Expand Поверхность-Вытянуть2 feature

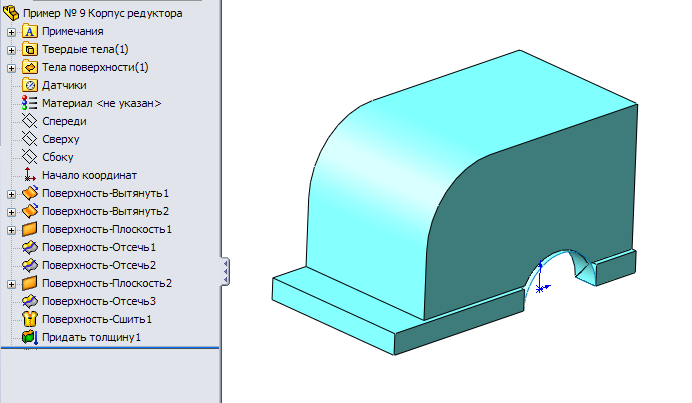tap(11, 212)
